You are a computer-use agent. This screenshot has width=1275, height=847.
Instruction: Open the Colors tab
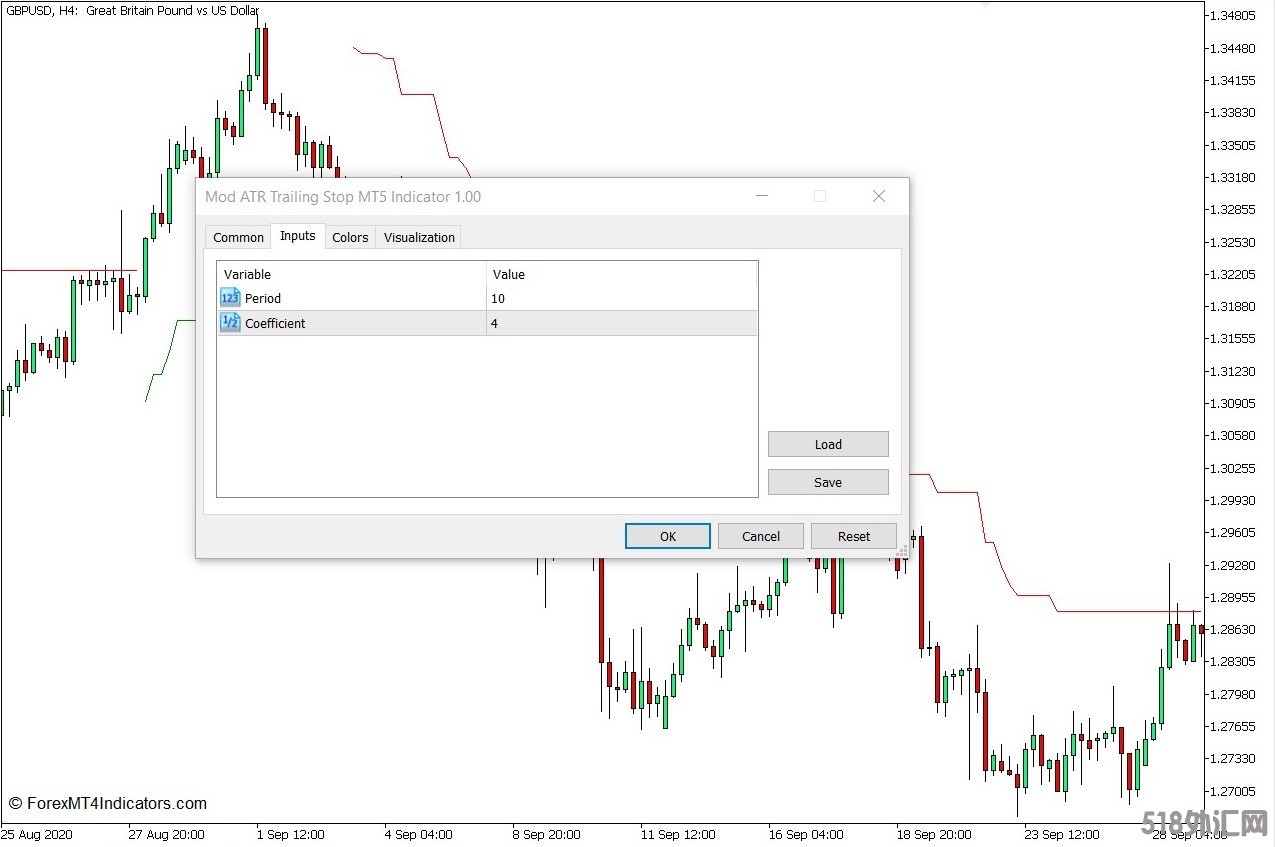coord(350,237)
